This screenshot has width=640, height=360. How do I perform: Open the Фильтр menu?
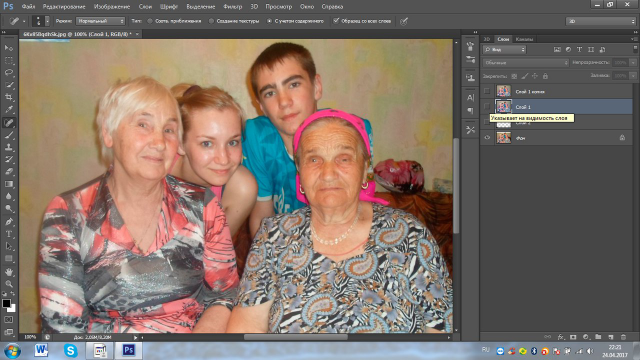[x=233, y=7]
